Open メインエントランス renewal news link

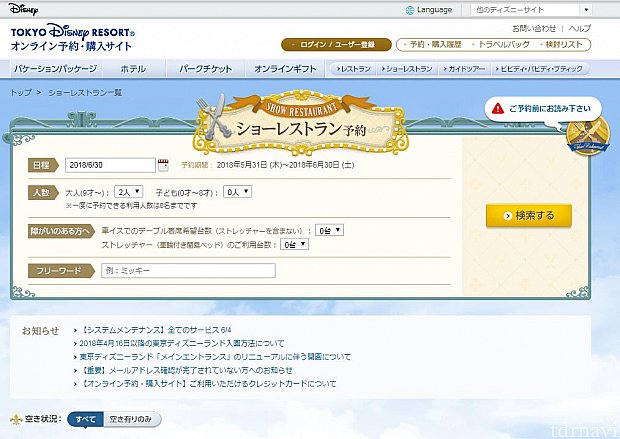(x=215, y=357)
